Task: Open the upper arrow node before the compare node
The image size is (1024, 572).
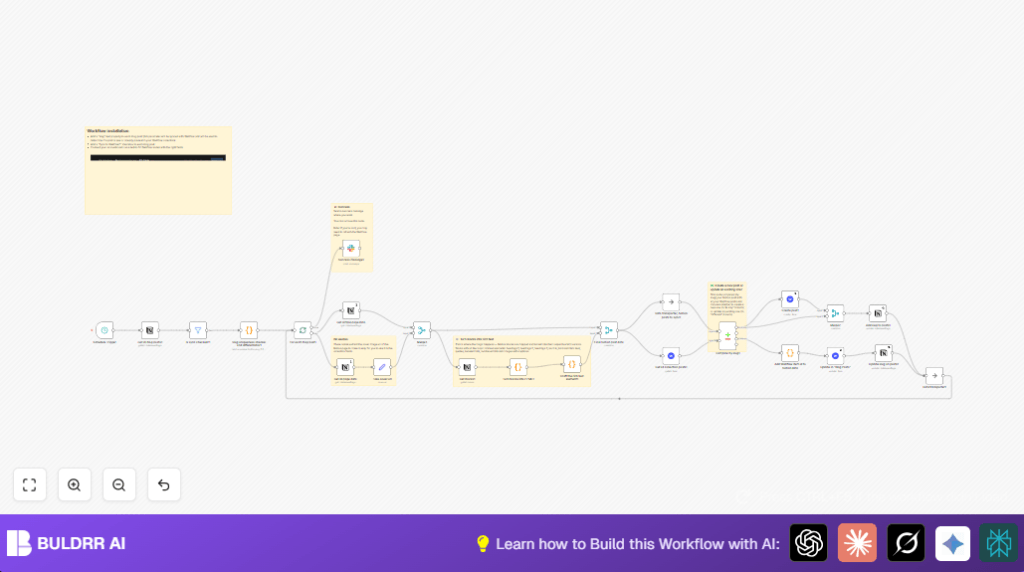Action: click(671, 302)
